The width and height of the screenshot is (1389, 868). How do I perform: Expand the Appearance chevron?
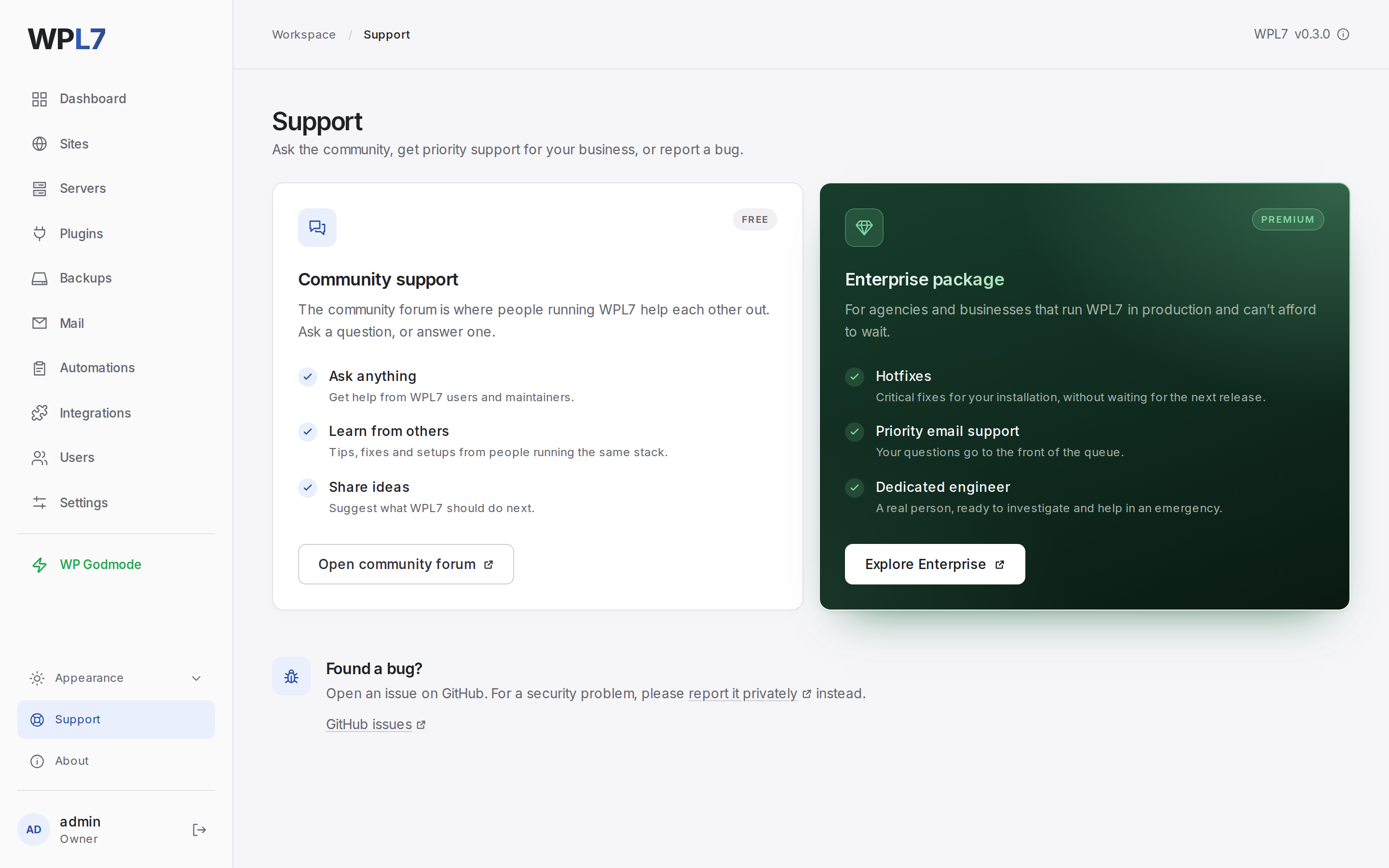196,678
